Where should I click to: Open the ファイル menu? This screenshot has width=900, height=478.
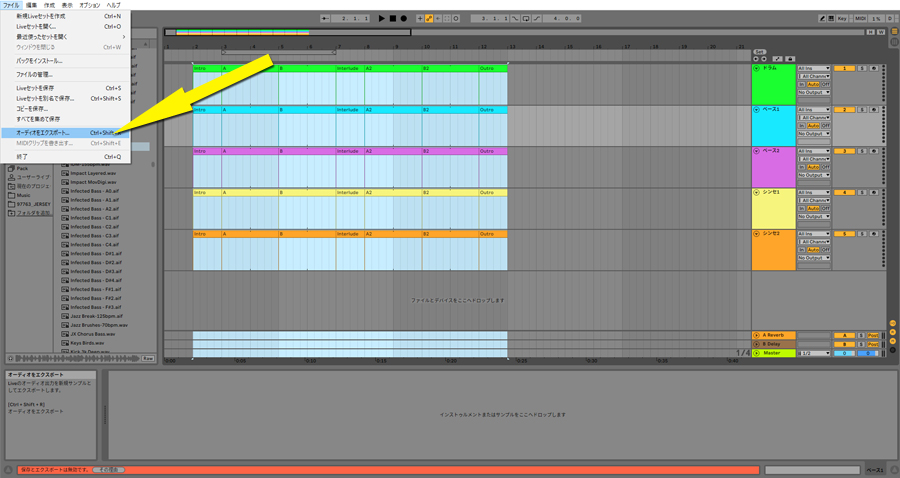click(11, 5)
